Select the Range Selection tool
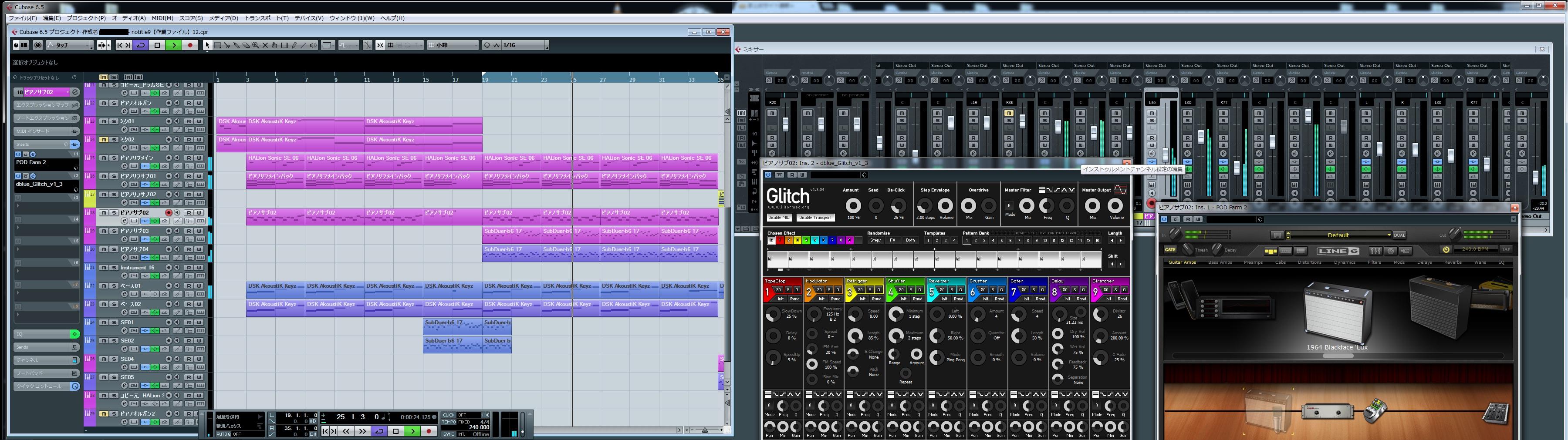 click(x=217, y=45)
